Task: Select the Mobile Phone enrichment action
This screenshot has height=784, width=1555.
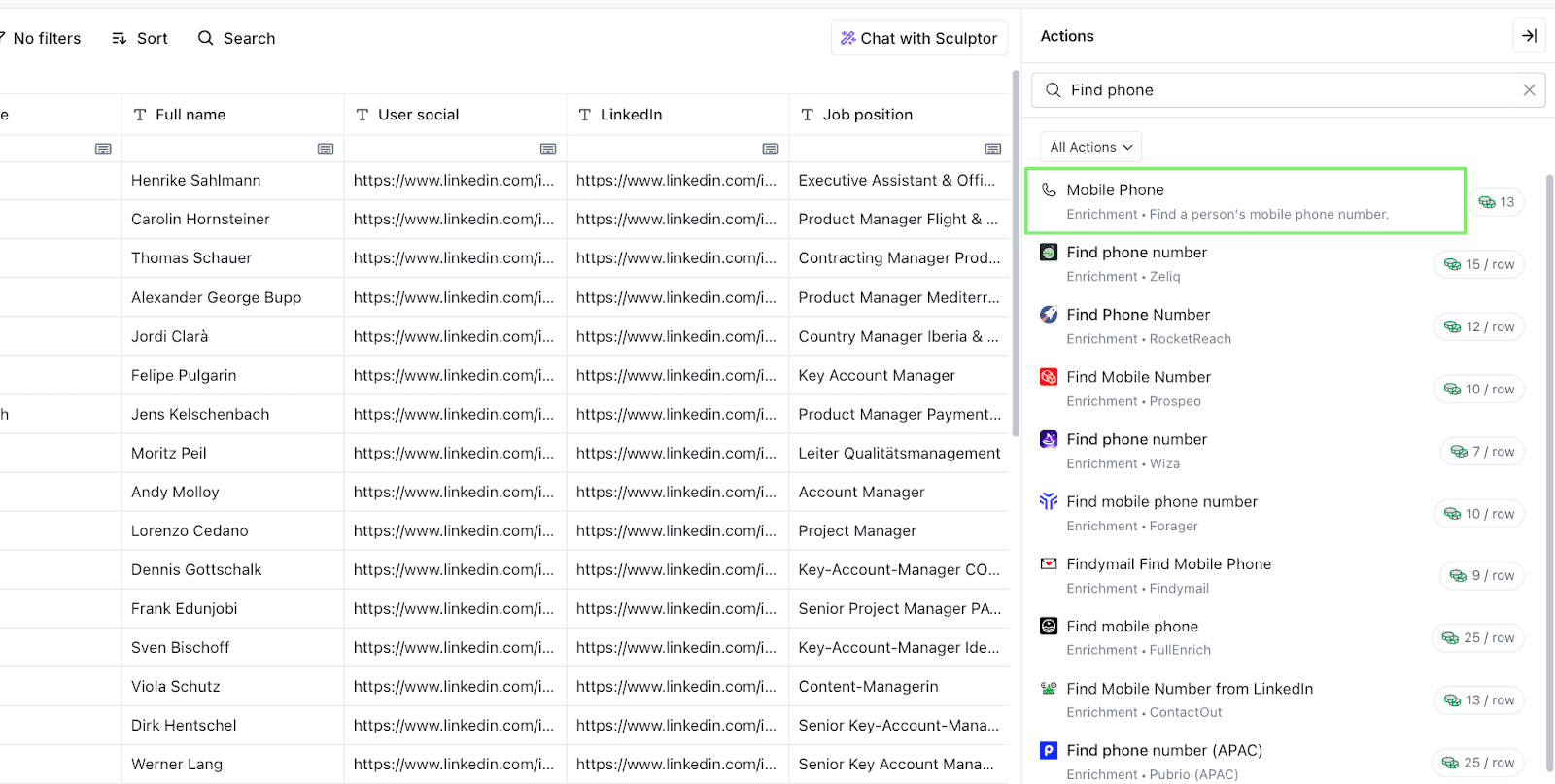Action: (x=1245, y=201)
